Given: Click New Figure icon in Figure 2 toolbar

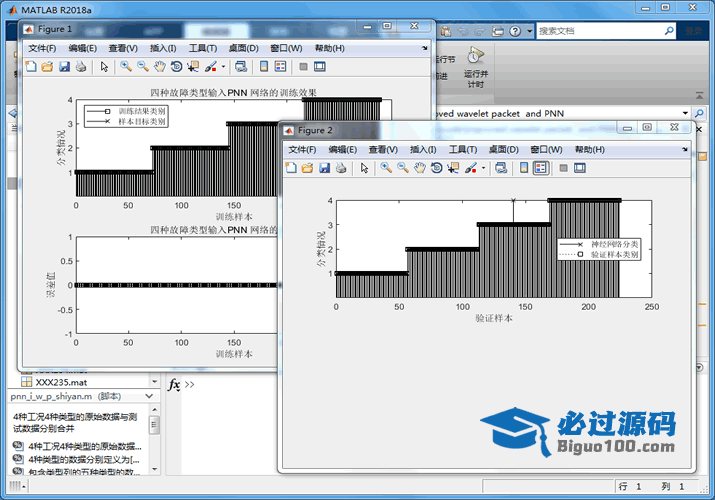Looking at the screenshot, I should [x=290, y=168].
